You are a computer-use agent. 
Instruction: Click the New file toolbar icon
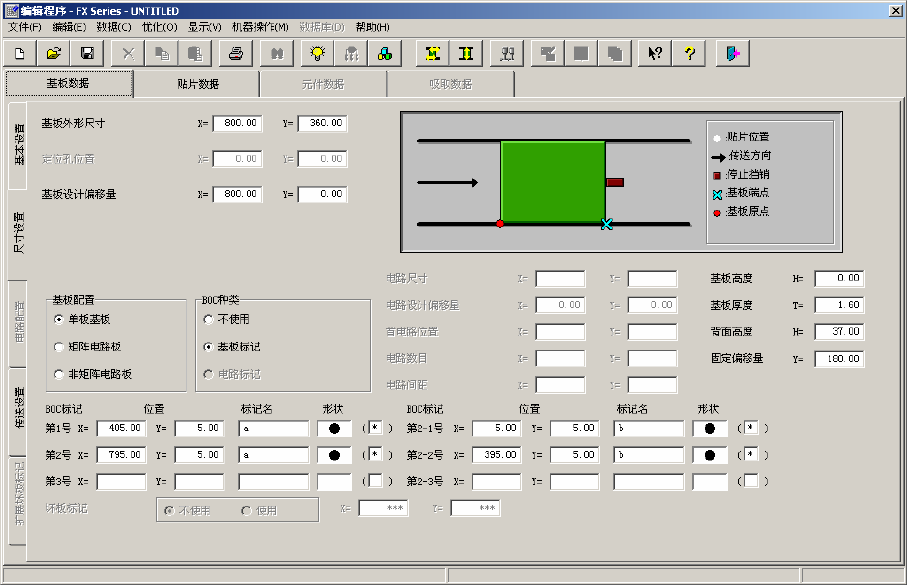coord(19,53)
